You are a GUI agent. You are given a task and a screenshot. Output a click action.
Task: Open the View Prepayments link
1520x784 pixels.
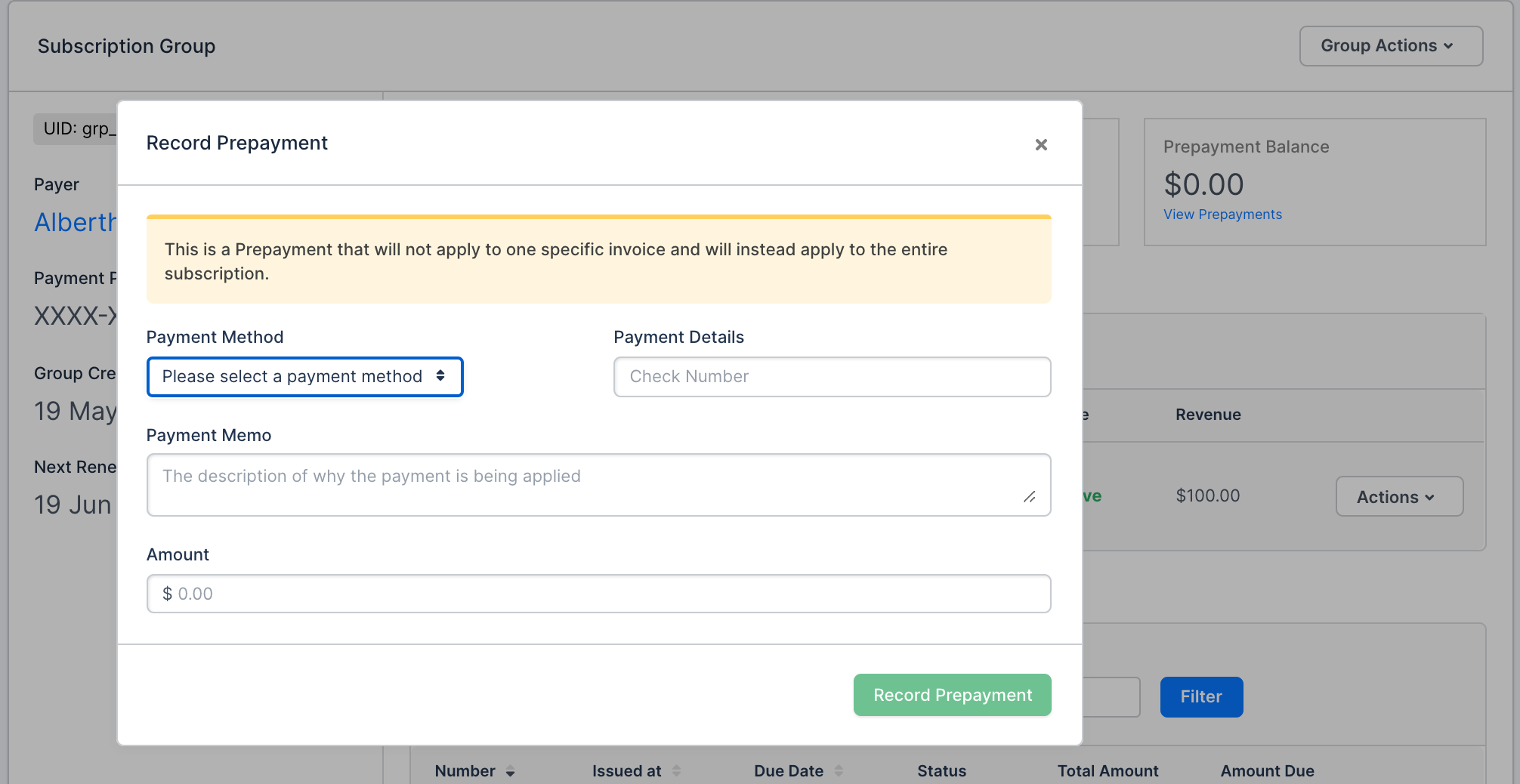1222,215
